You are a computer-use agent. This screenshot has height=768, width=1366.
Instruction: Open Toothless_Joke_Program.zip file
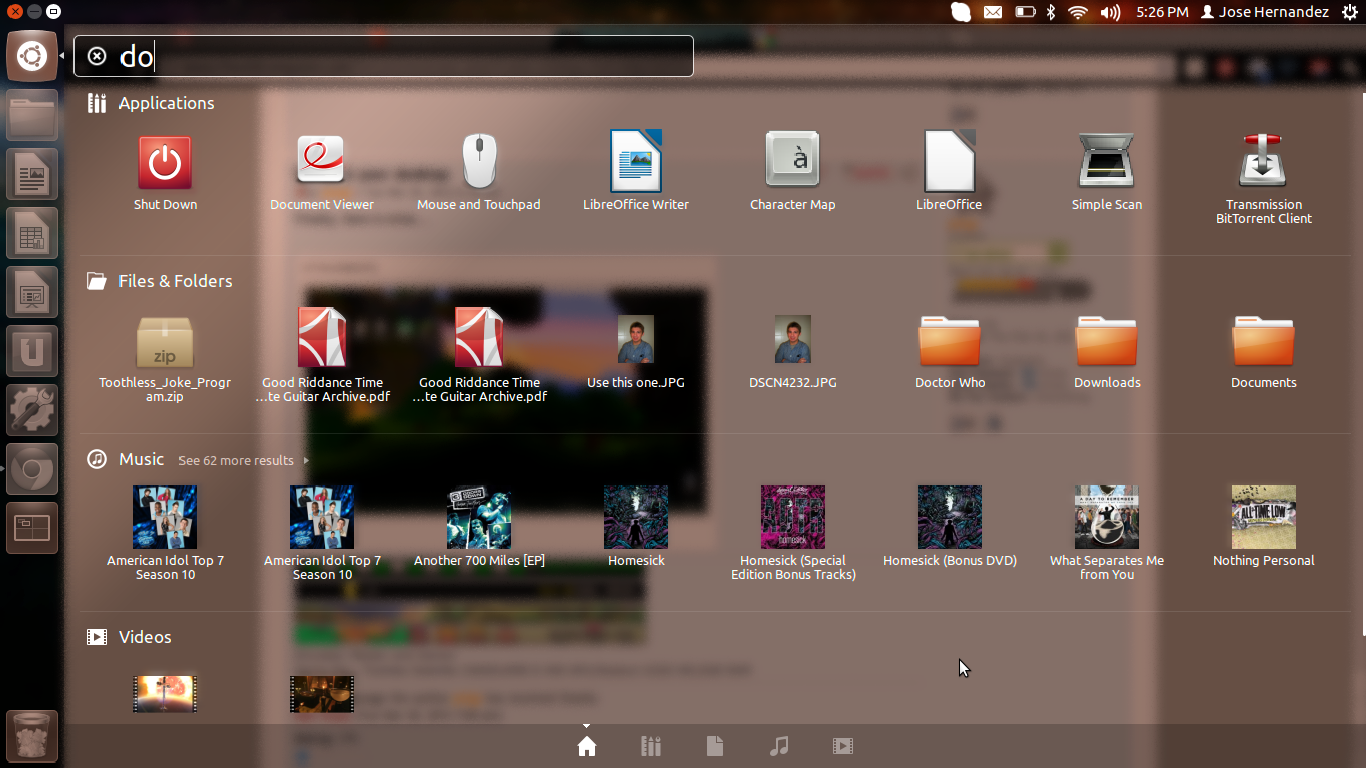(x=165, y=342)
